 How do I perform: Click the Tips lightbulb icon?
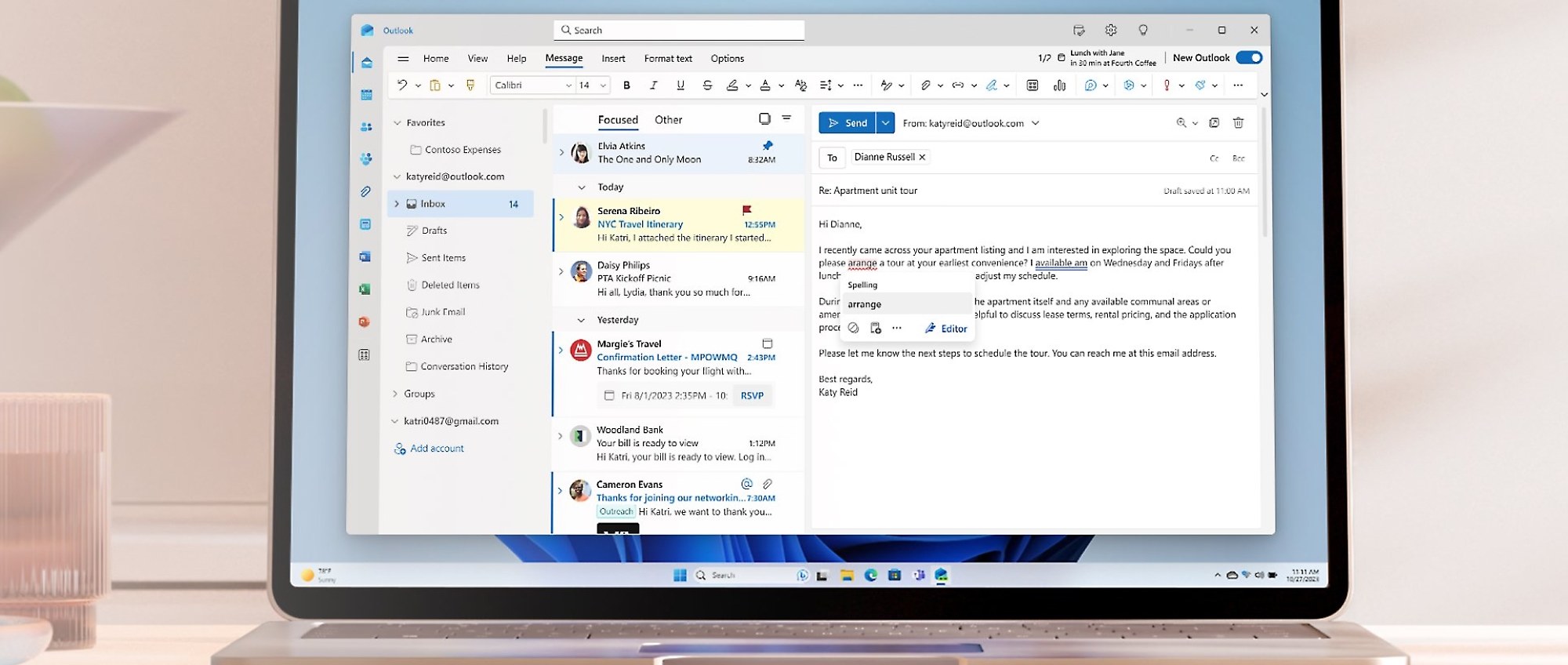pos(1143,30)
